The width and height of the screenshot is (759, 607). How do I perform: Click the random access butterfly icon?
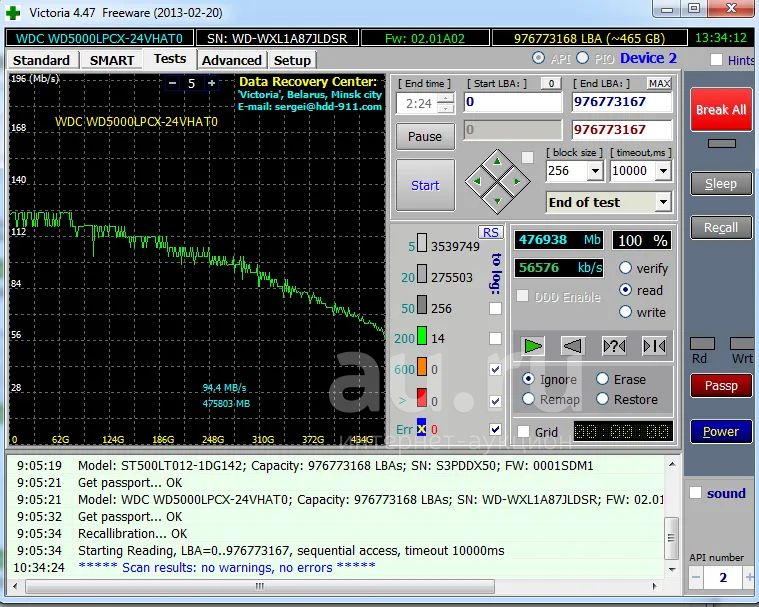[614, 346]
